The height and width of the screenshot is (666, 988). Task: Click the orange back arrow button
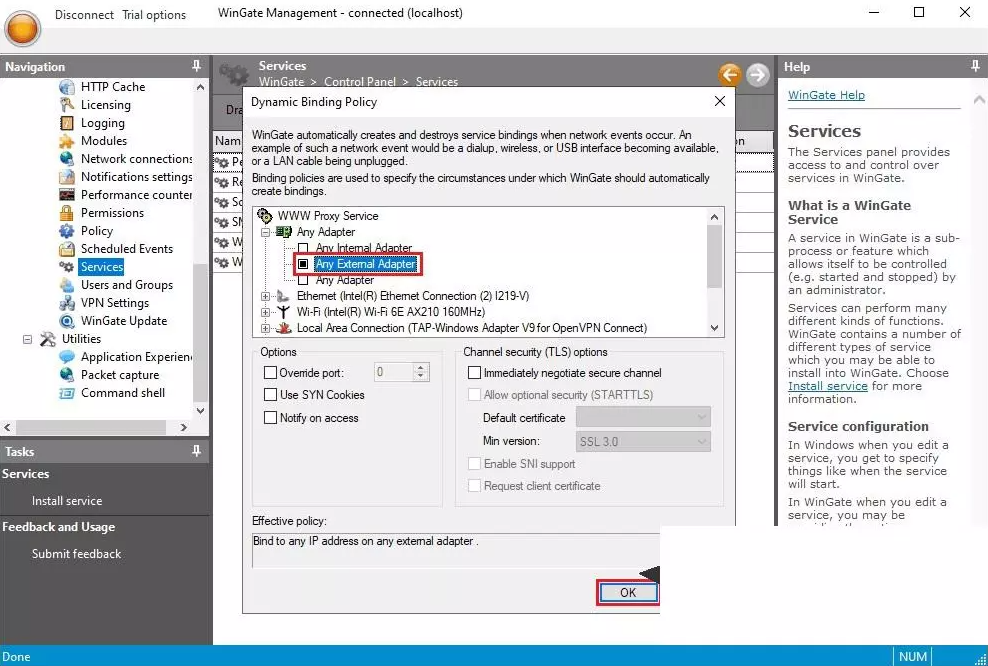click(729, 74)
